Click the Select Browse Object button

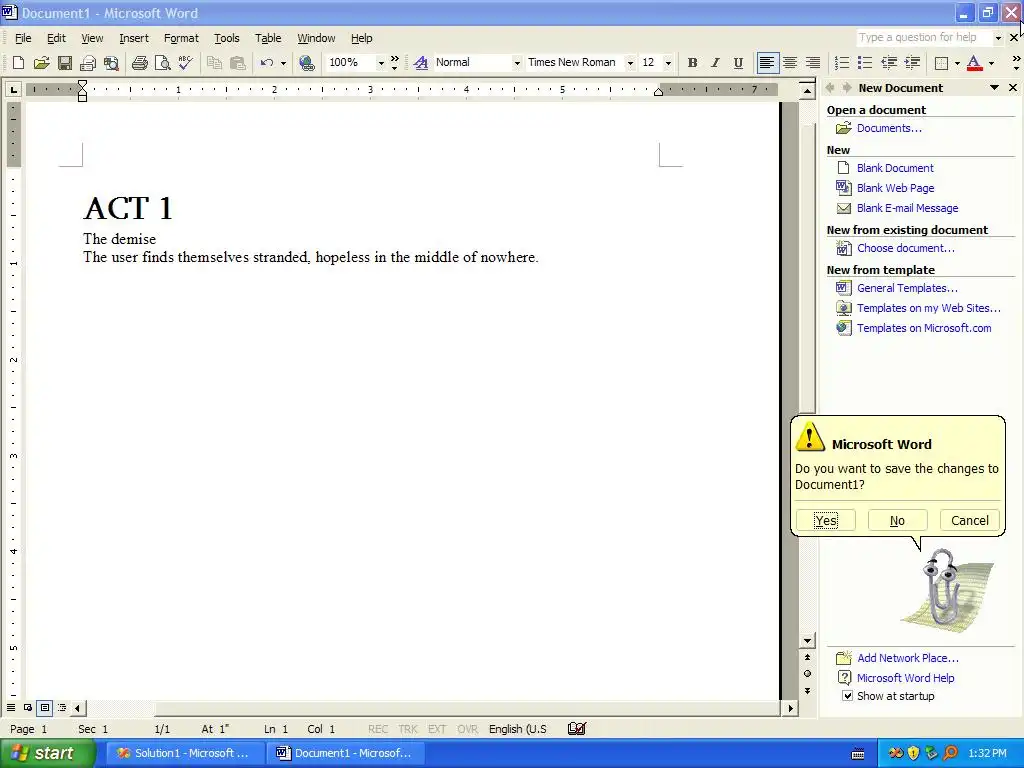pos(807,674)
